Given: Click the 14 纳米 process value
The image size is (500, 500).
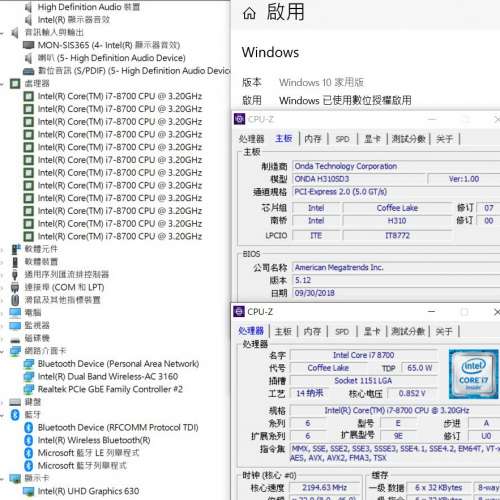Looking at the screenshot, I should pyautogui.click(x=310, y=393).
